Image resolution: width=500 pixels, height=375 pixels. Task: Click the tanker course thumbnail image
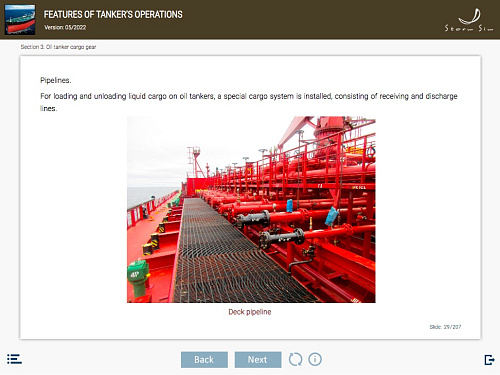20,19
